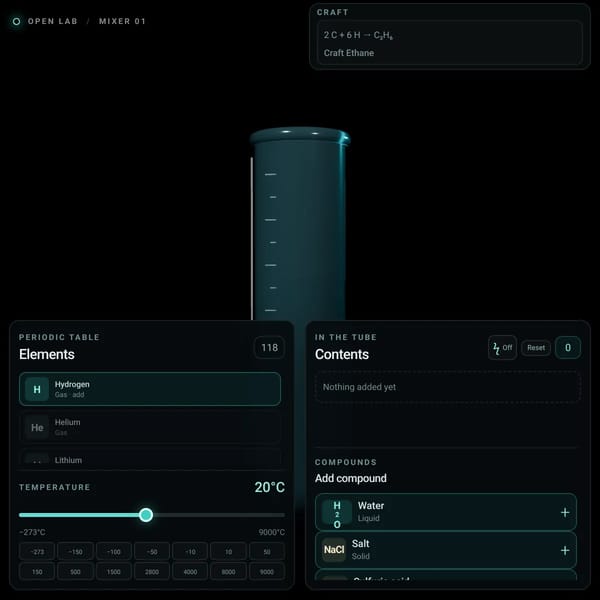Set temperature preset to 2800
The height and width of the screenshot is (600, 600).
[152, 572]
